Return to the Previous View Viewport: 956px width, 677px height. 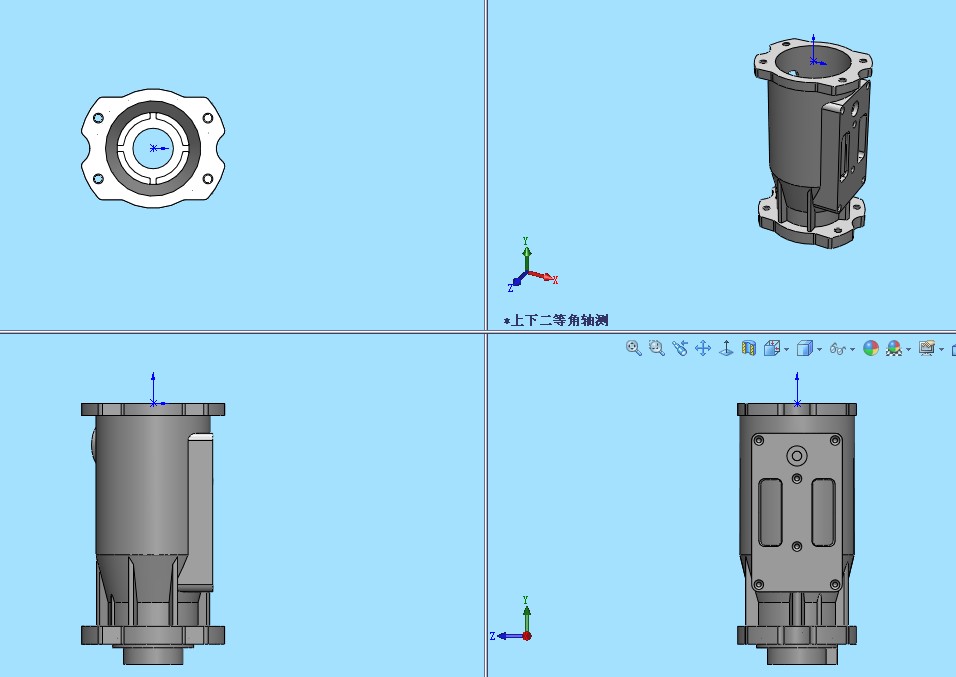point(680,348)
